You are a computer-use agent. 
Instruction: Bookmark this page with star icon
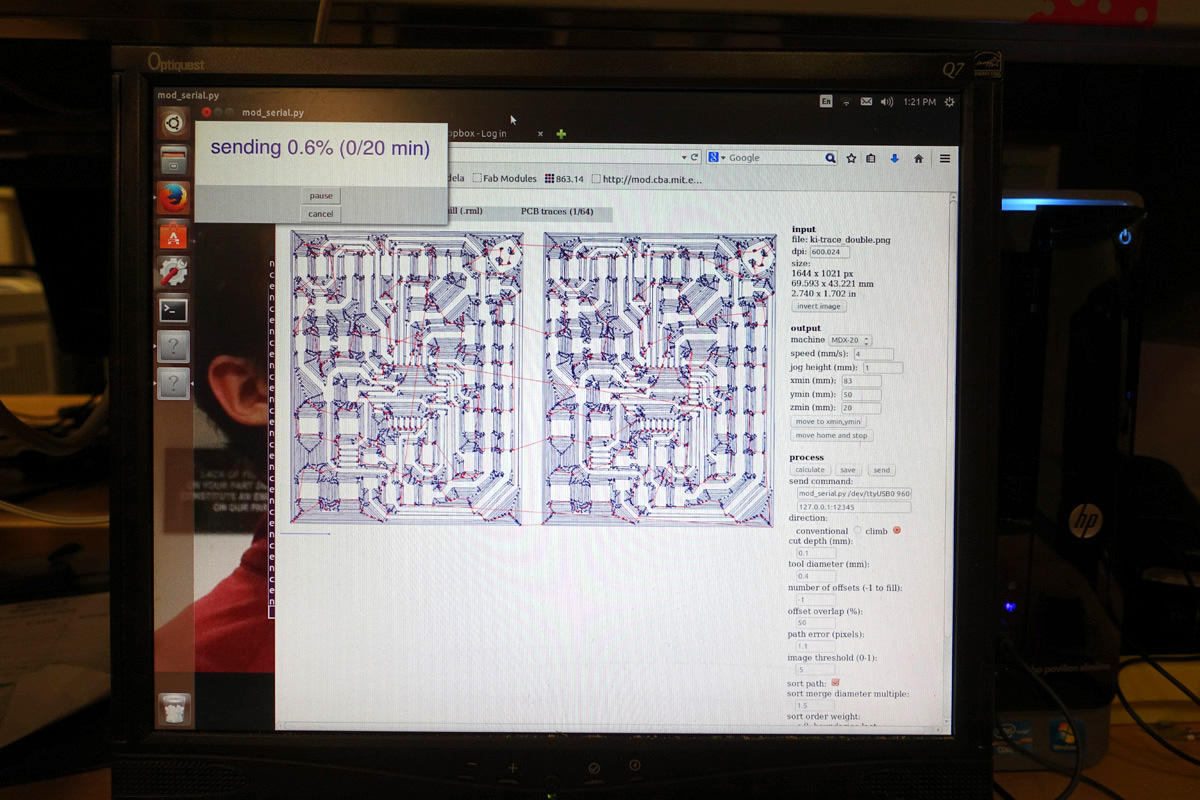[x=851, y=158]
